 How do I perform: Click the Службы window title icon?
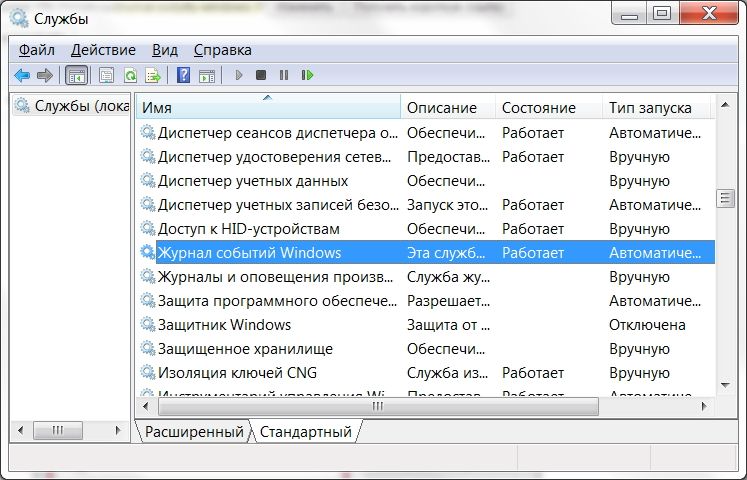pos(19,18)
